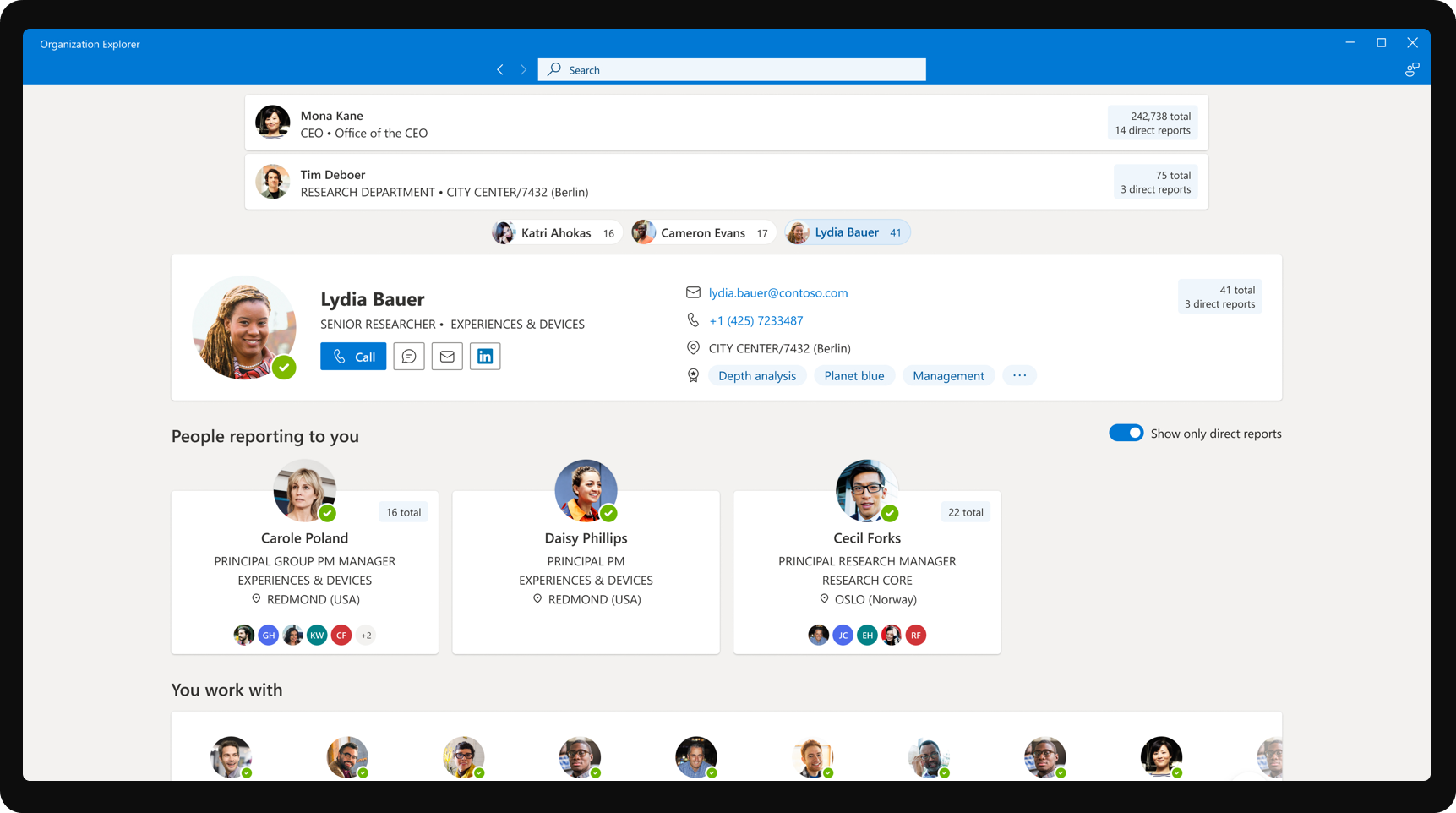Dial the +1 (425) 7233487 phone link
The height and width of the screenshot is (813, 1456).
tap(755, 321)
